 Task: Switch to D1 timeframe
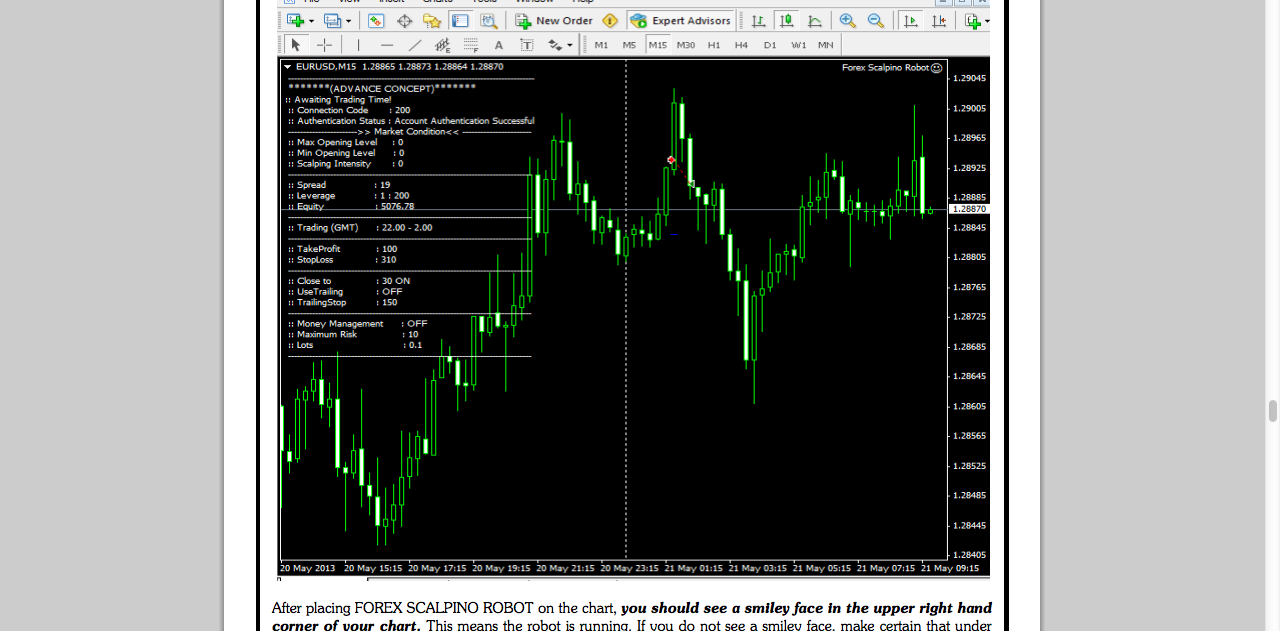pyautogui.click(x=770, y=45)
